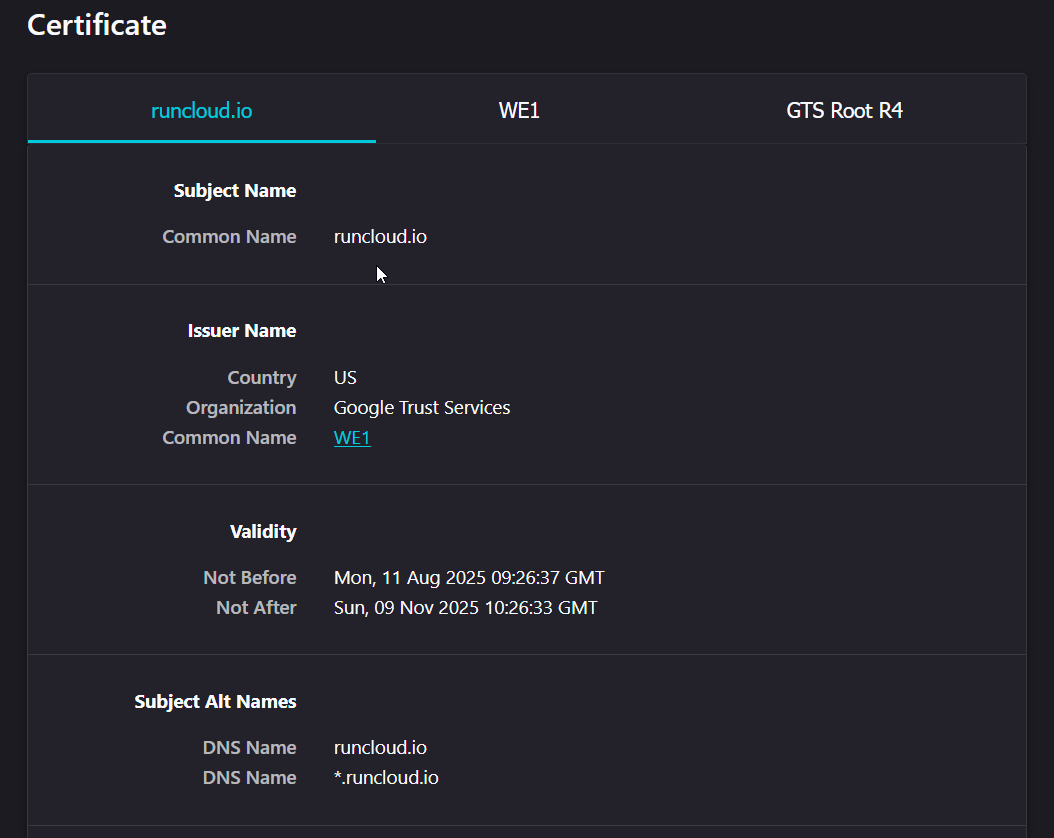Click the Not Before date value
The width and height of the screenshot is (1054, 838).
click(x=469, y=578)
